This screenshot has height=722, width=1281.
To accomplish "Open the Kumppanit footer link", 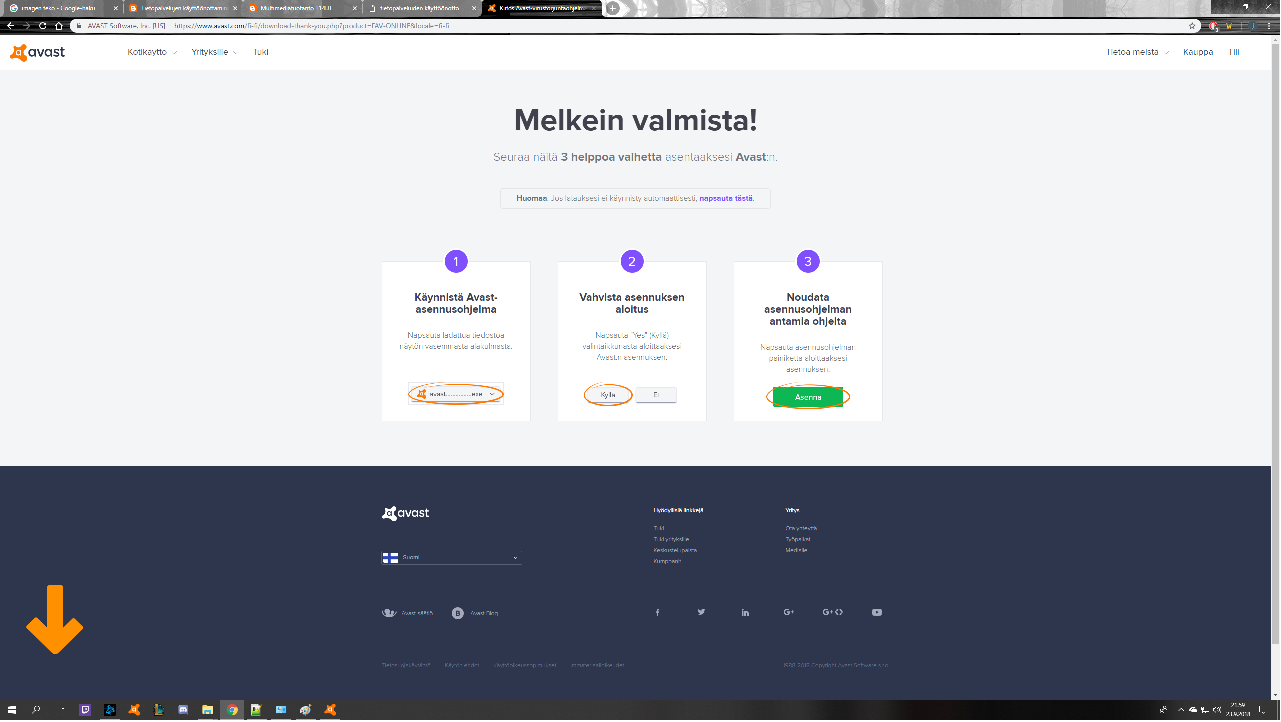I will pos(667,561).
